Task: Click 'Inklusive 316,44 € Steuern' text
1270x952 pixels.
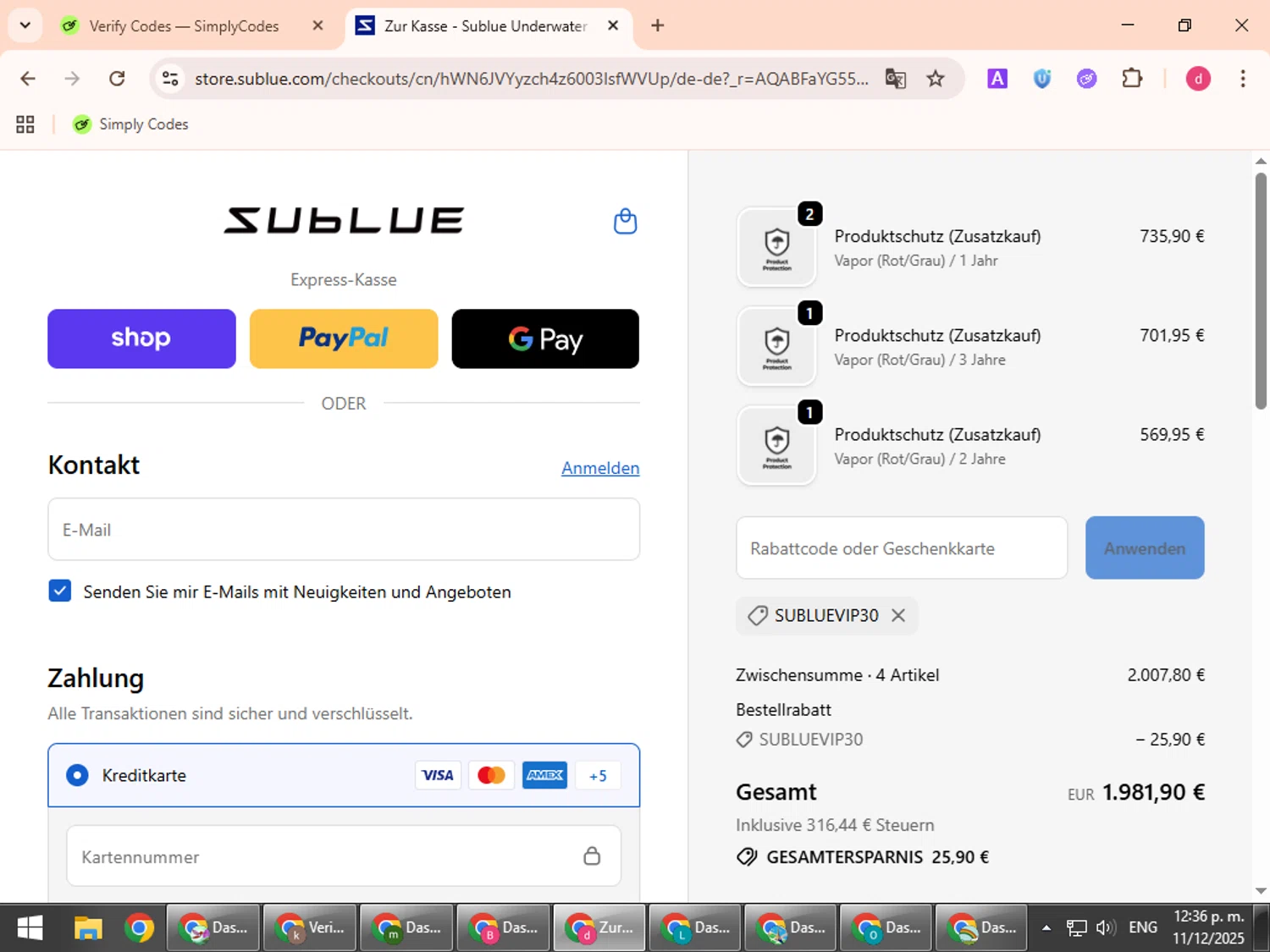Action: point(835,824)
